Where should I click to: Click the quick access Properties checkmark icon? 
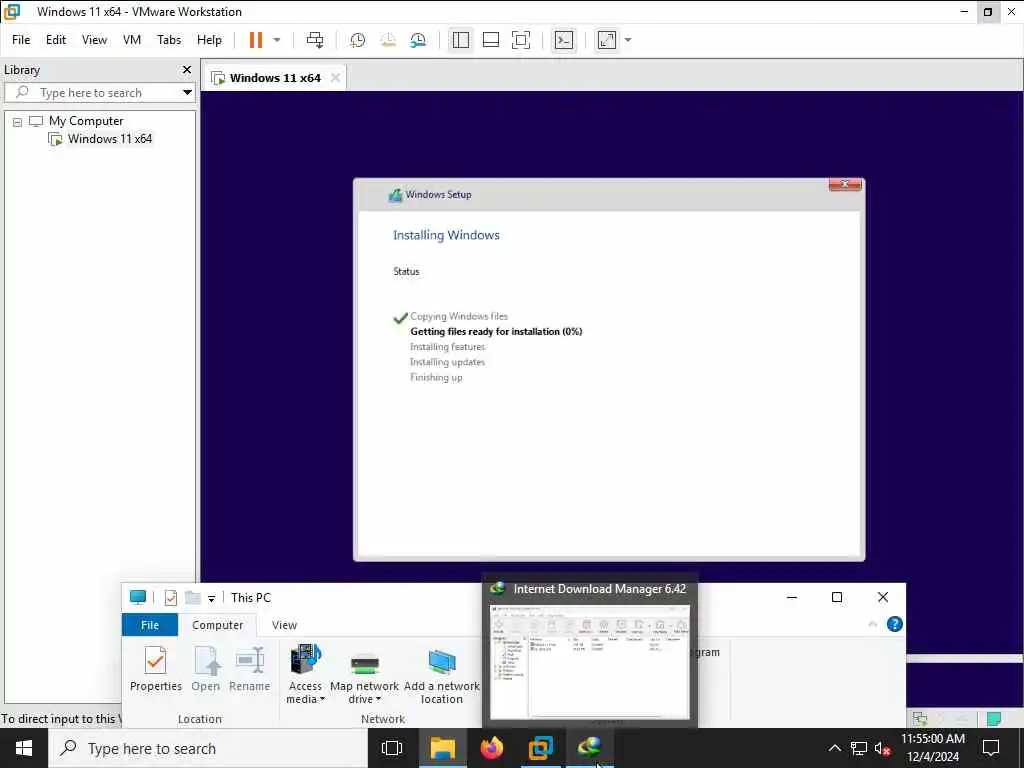click(170, 598)
